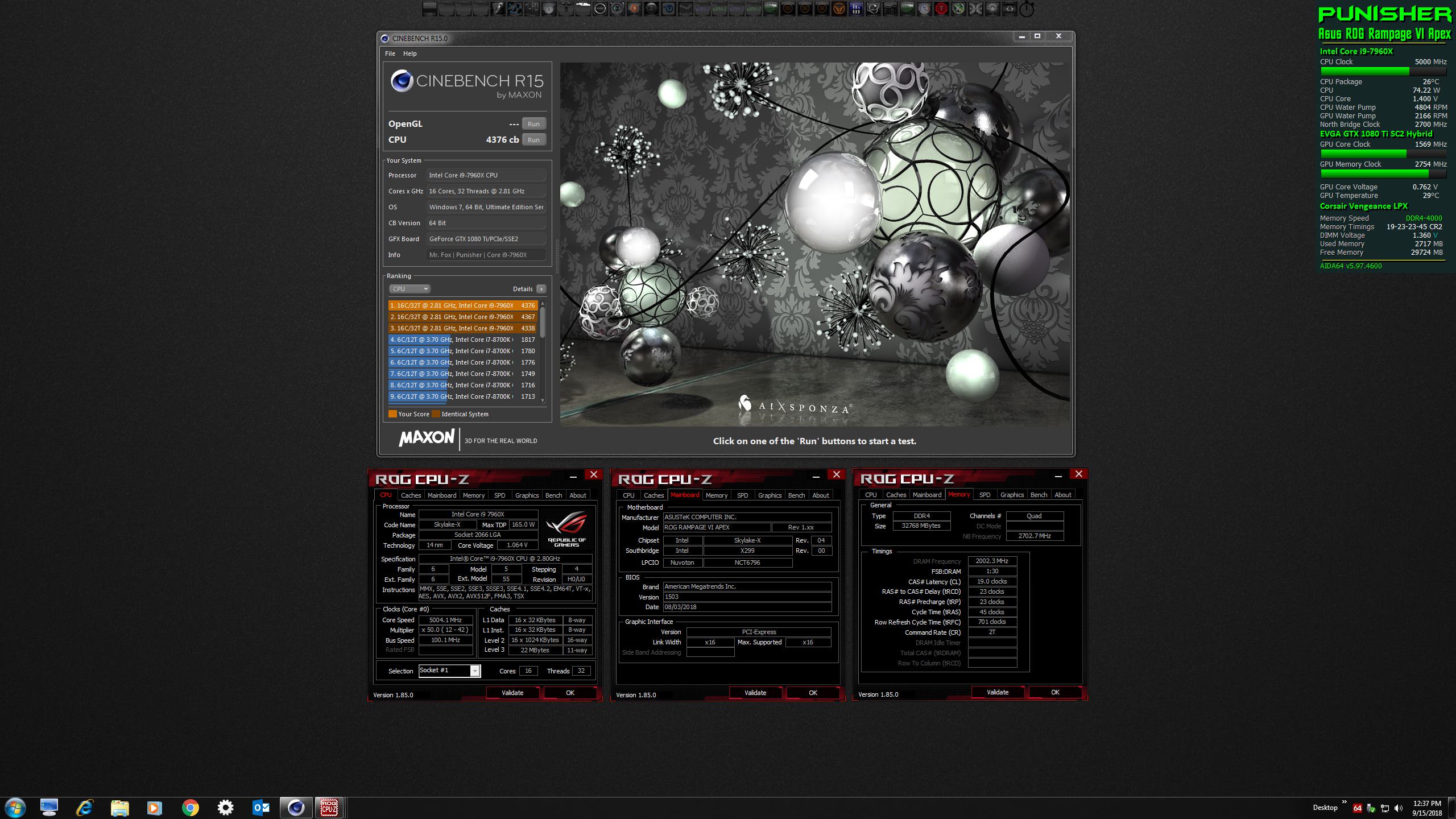
Task: Click the blue equalizer icon in top dock
Action: click(x=857, y=9)
